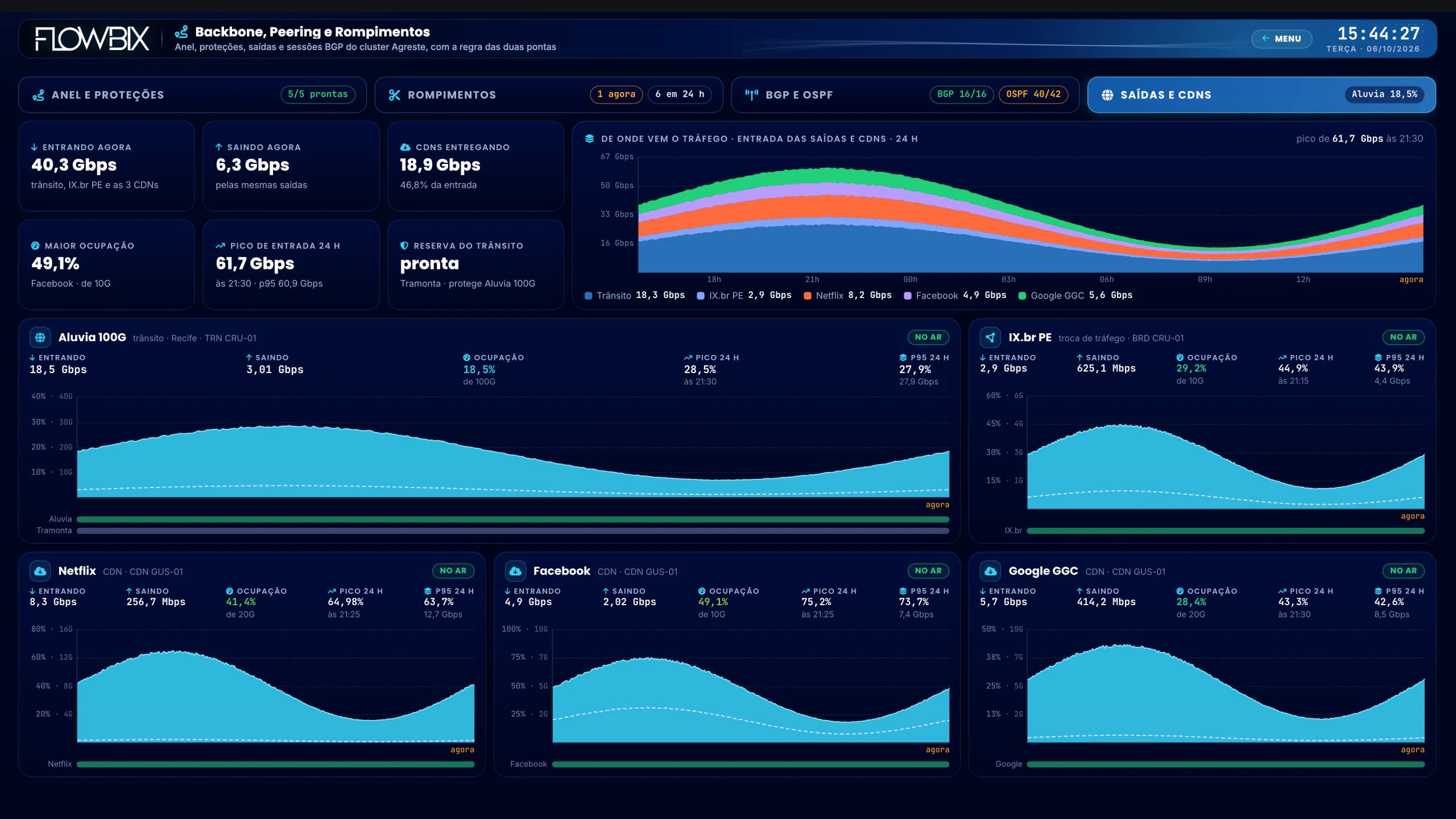Click the Tramonta status bar in Aluvia panel
Viewport: 1456px width, 819px height.
[x=513, y=531]
